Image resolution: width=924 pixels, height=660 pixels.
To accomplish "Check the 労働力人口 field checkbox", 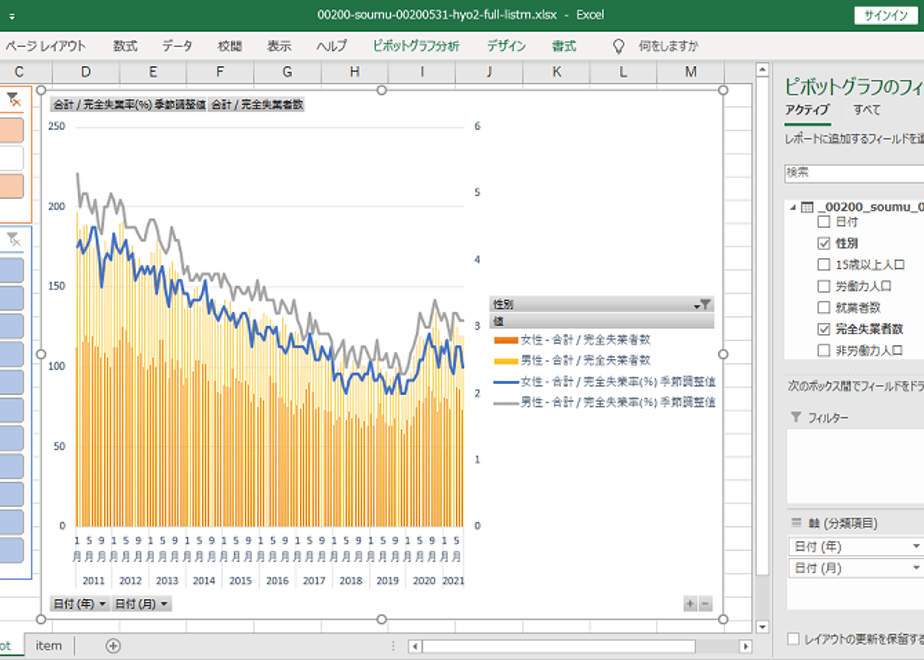I will coord(824,286).
